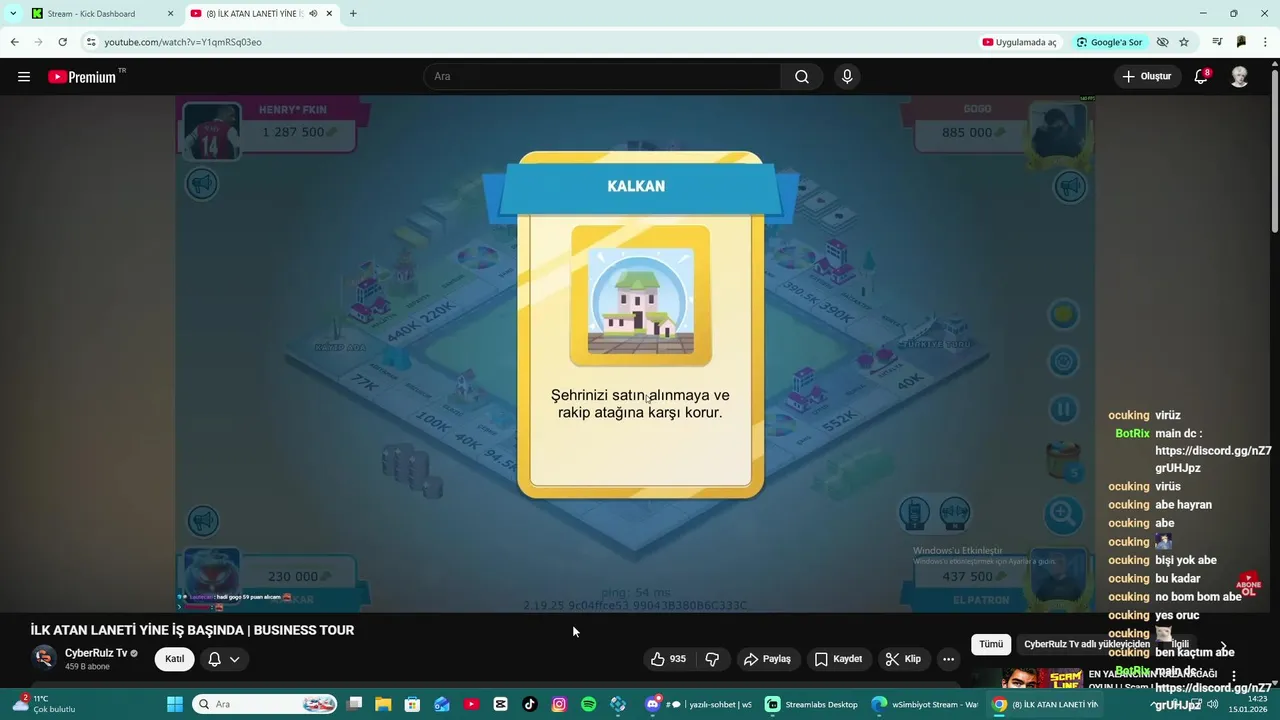Image resolution: width=1280 pixels, height=720 pixels.
Task: Click the Paylaş share button
Action: pyautogui.click(x=767, y=659)
